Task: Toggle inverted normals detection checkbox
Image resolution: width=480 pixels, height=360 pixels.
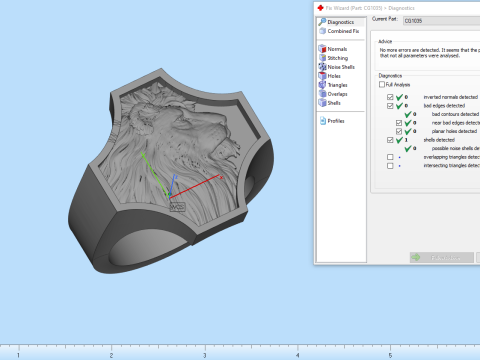Action: 390,97
